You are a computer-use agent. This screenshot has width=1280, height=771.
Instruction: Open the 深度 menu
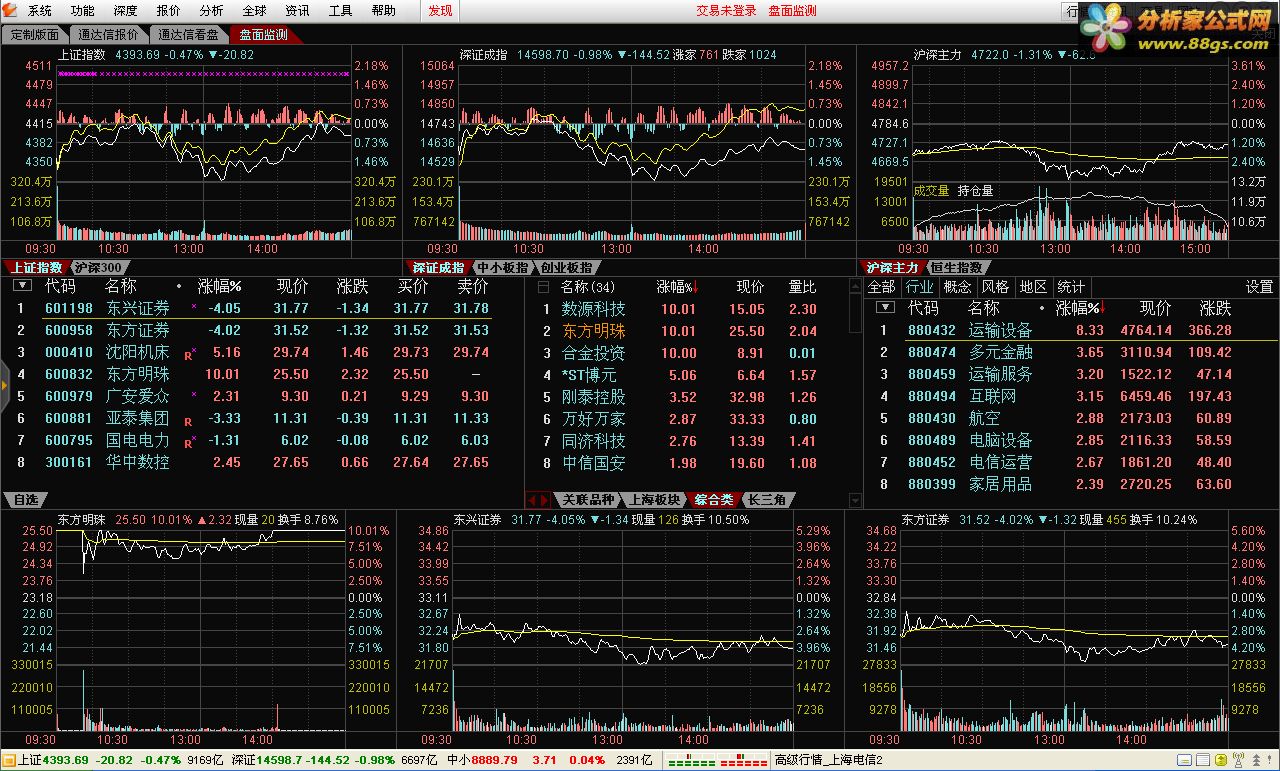pos(125,11)
